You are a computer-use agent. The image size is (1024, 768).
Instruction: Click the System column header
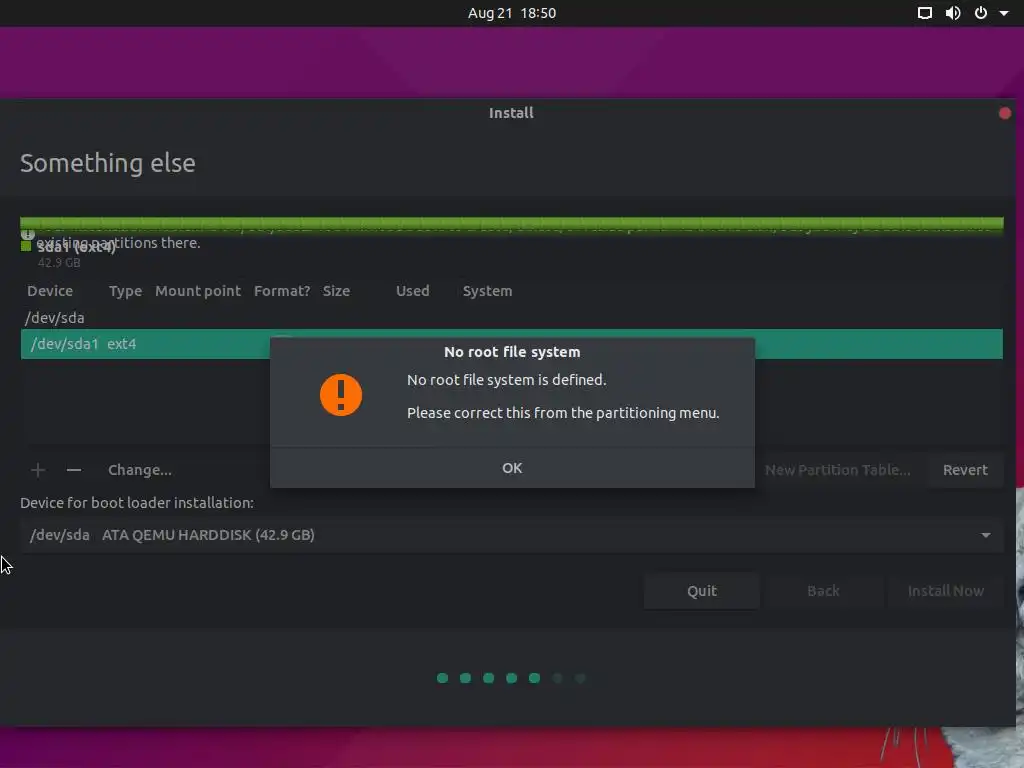click(487, 291)
